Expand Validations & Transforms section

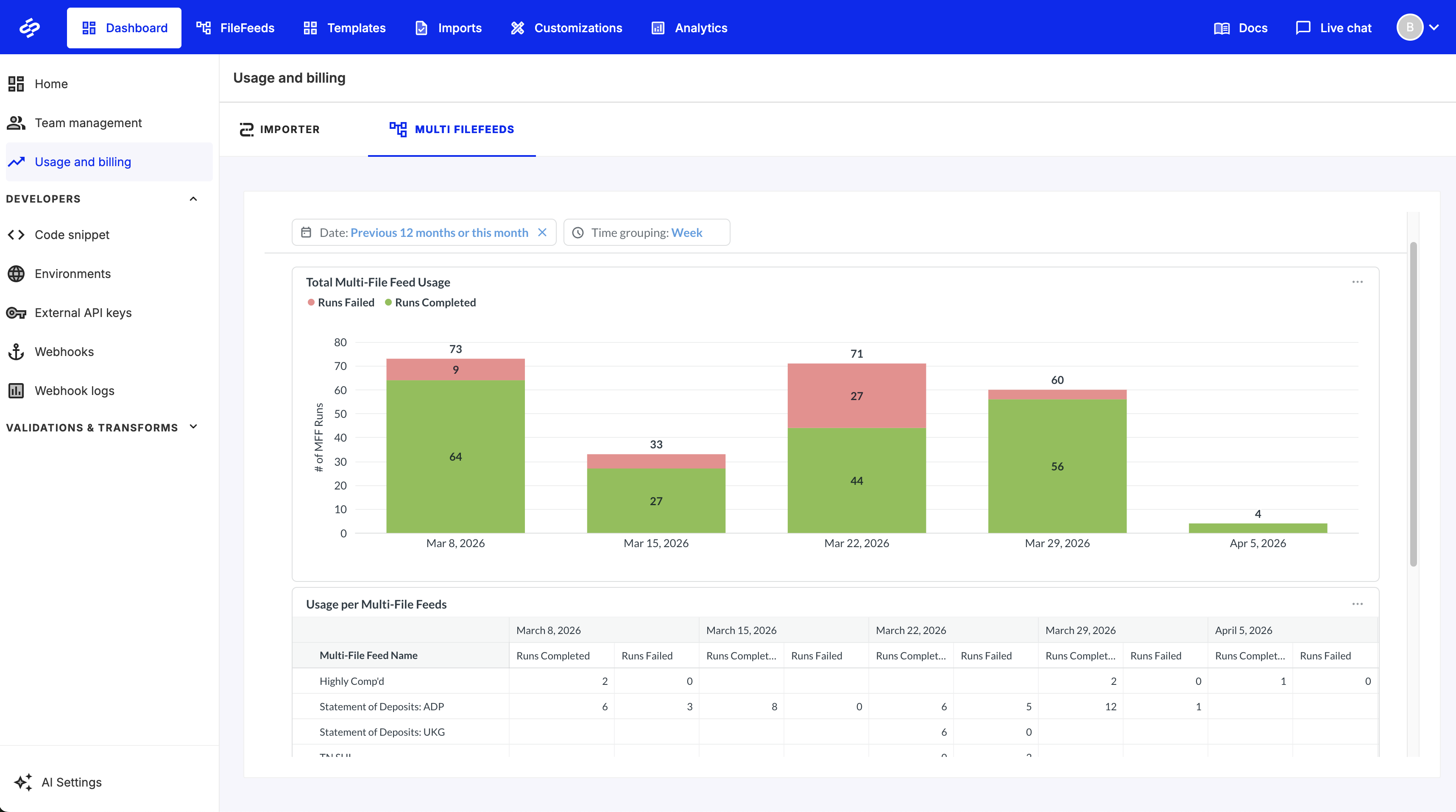(193, 427)
